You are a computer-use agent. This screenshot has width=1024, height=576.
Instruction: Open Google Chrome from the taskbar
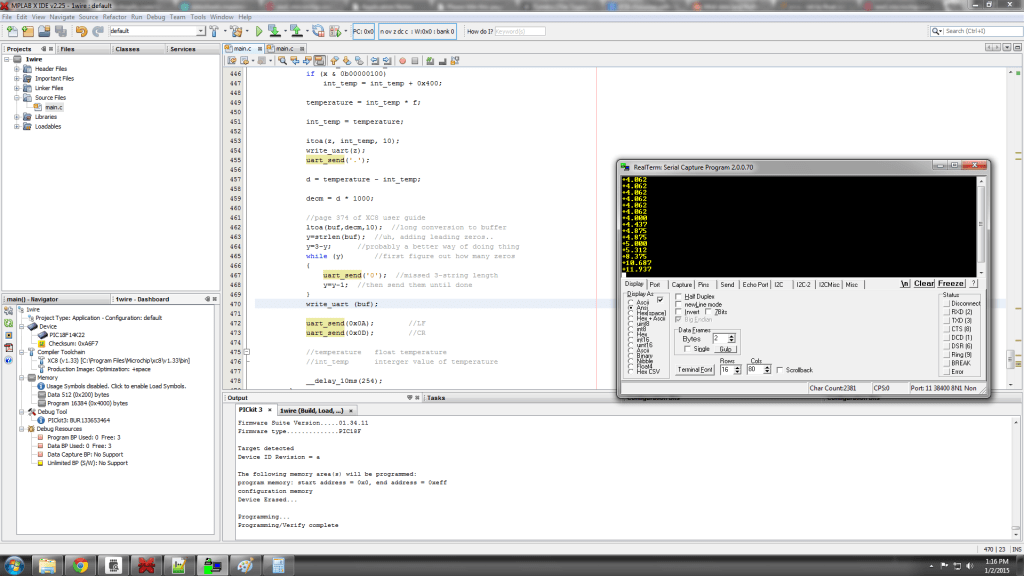(x=80, y=566)
